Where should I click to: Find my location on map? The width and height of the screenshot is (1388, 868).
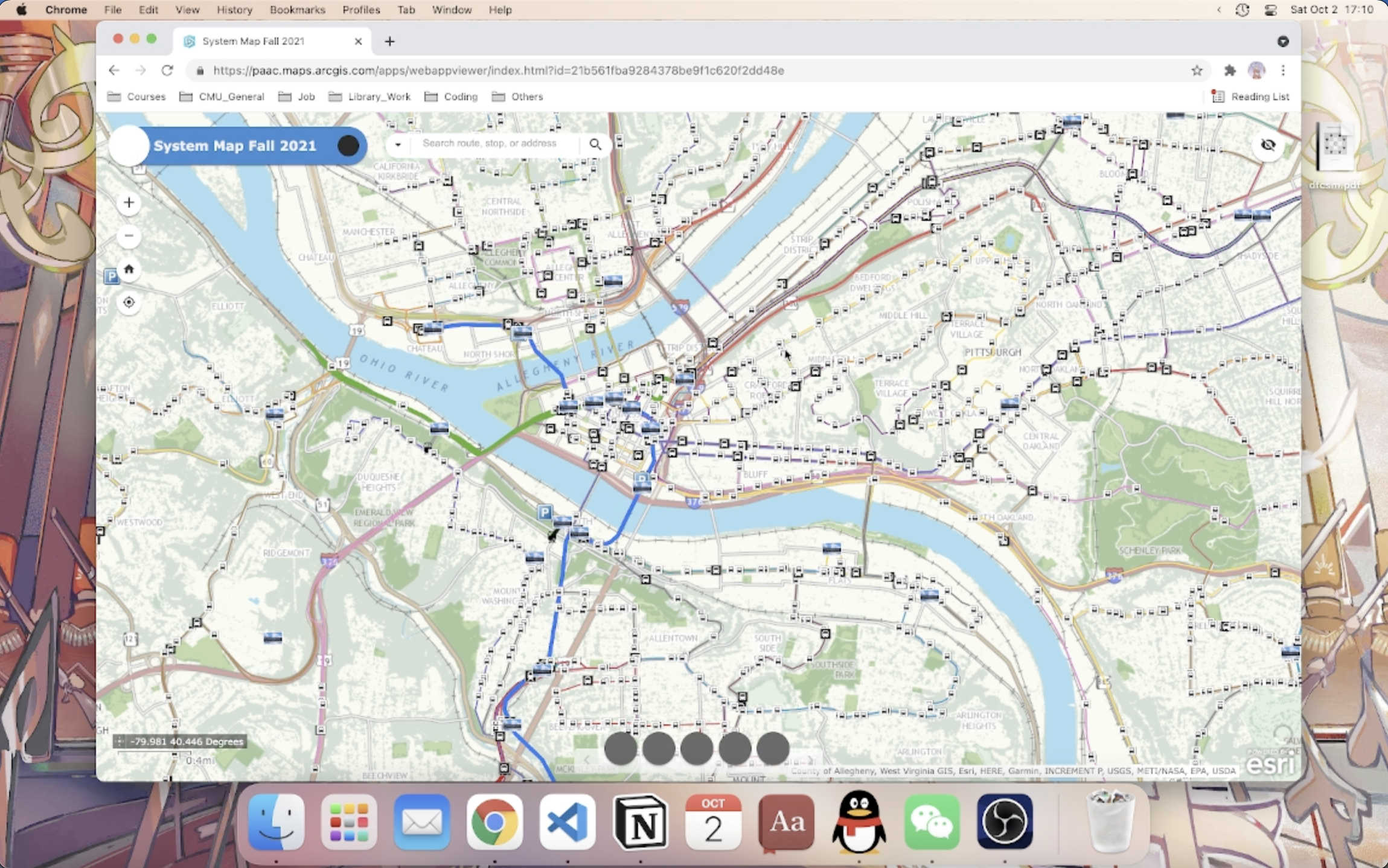tap(129, 302)
